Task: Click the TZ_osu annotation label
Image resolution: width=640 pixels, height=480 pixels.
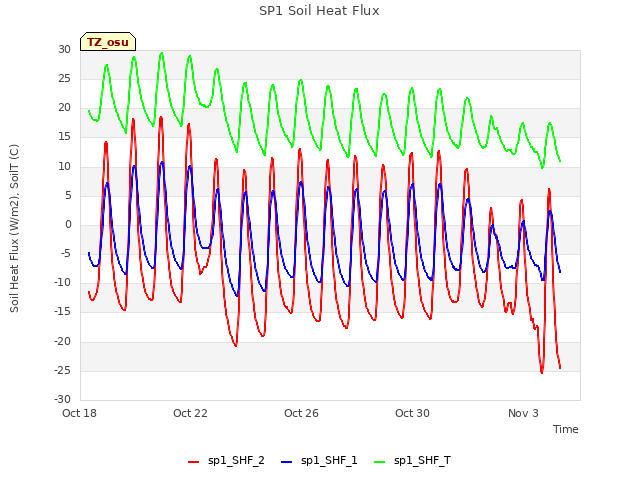Action: click(x=108, y=42)
